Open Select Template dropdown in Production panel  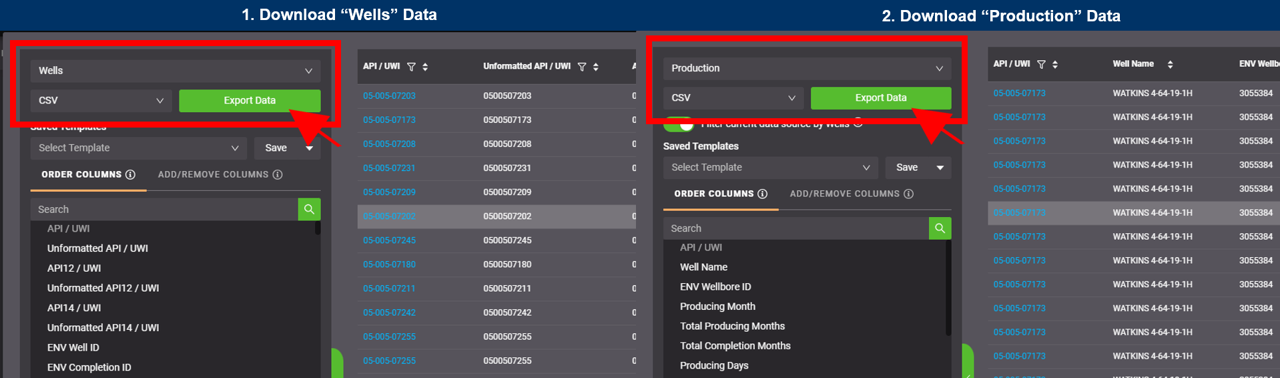tap(771, 167)
